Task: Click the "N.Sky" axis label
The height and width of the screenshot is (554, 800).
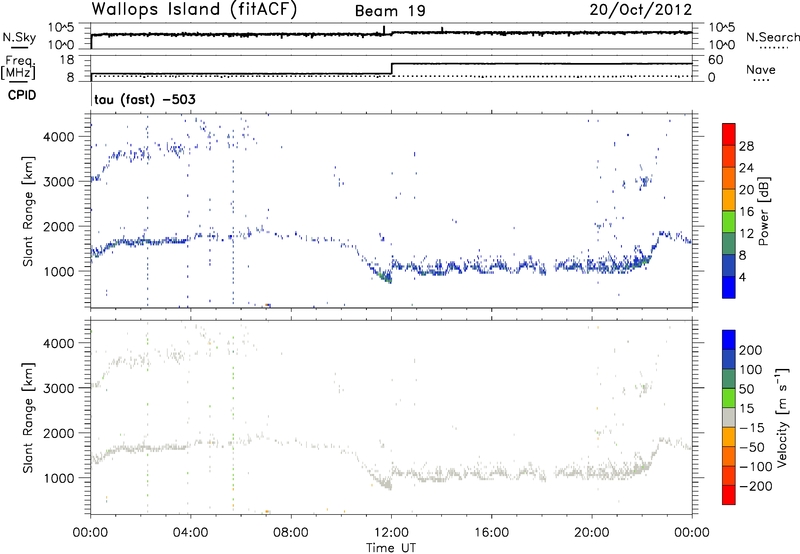Action: click(19, 37)
